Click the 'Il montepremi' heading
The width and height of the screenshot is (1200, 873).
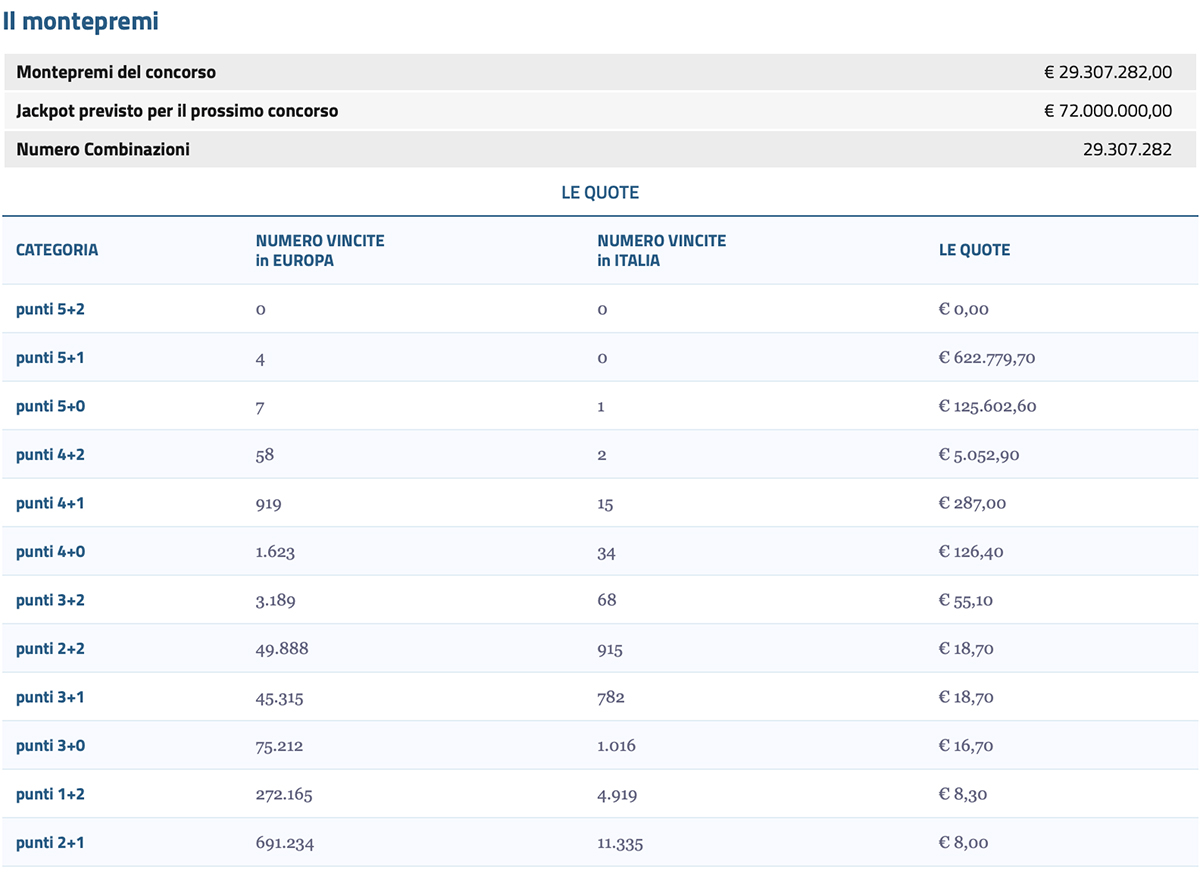pyautogui.click(x=80, y=21)
